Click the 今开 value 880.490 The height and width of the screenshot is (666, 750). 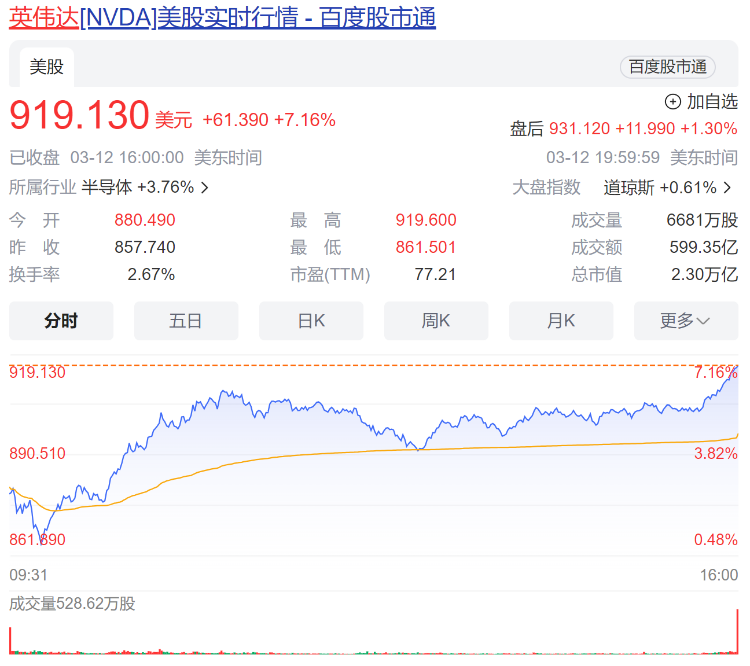click(145, 220)
